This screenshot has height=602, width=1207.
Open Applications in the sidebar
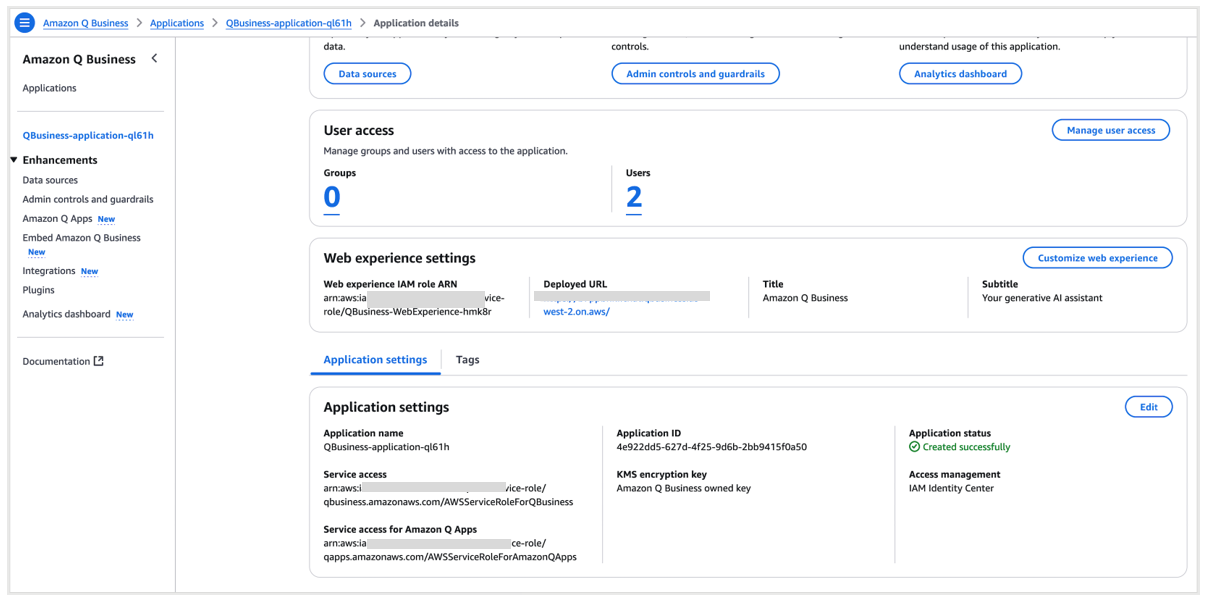[50, 88]
